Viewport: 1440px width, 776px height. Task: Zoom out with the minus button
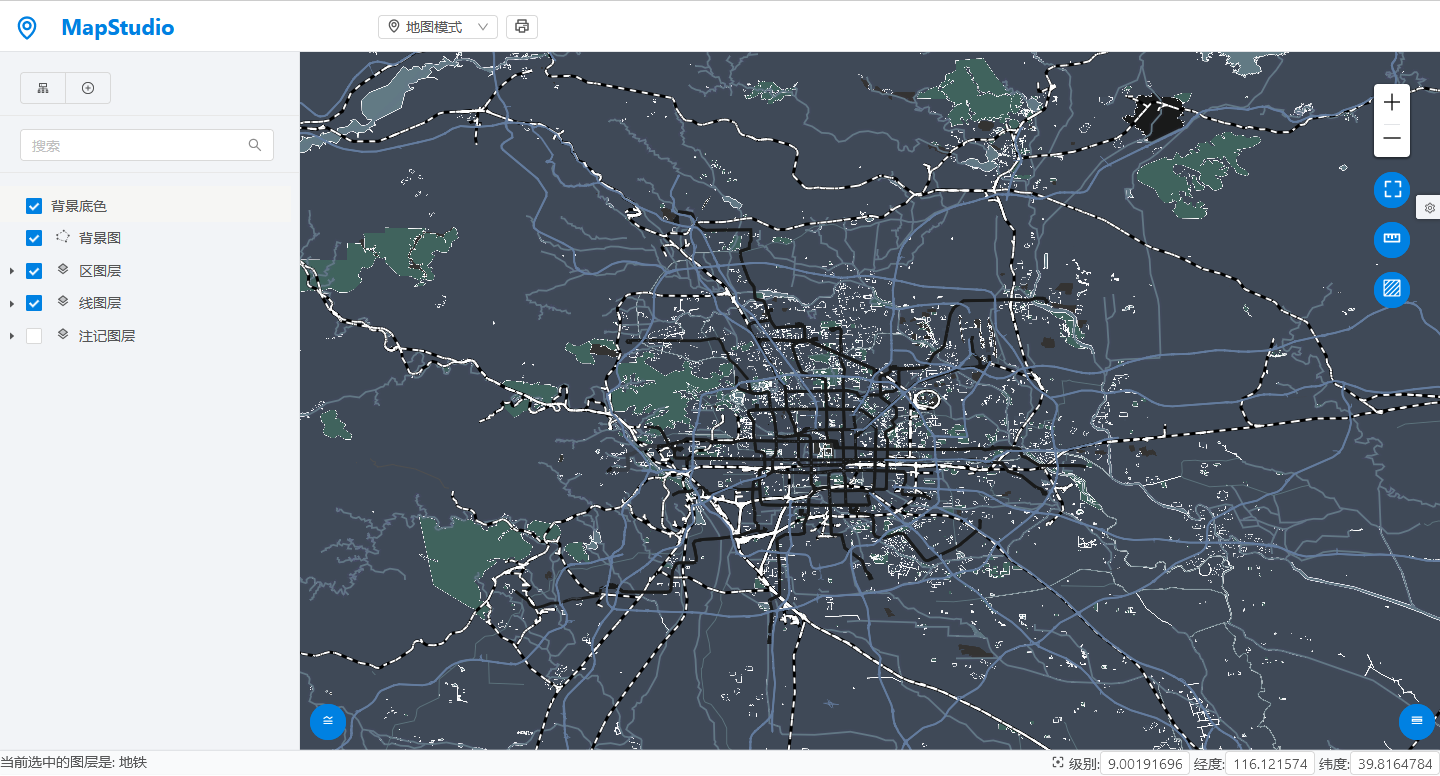click(x=1392, y=138)
